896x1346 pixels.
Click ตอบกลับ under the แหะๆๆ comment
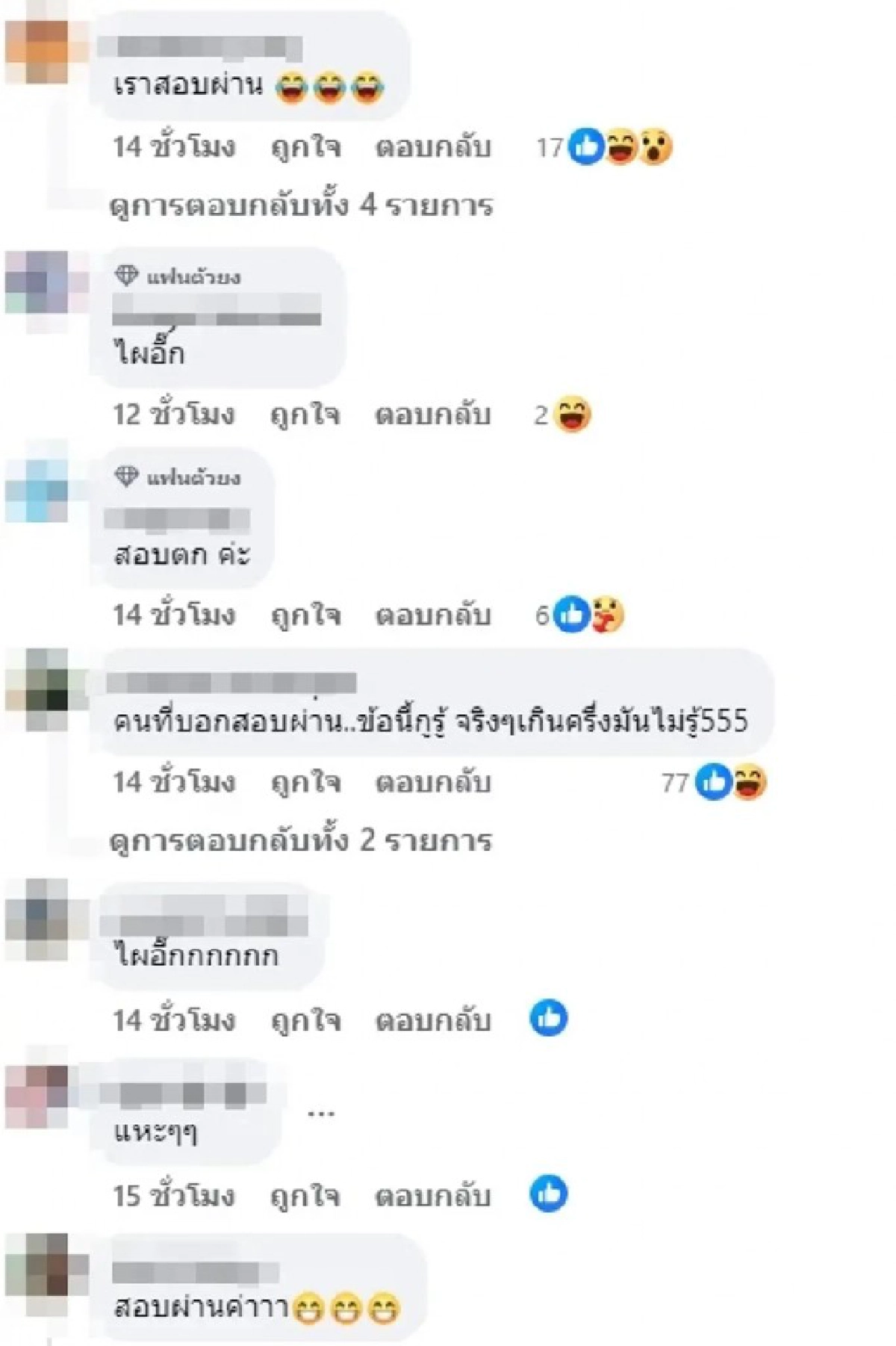tap(433, 1196)
